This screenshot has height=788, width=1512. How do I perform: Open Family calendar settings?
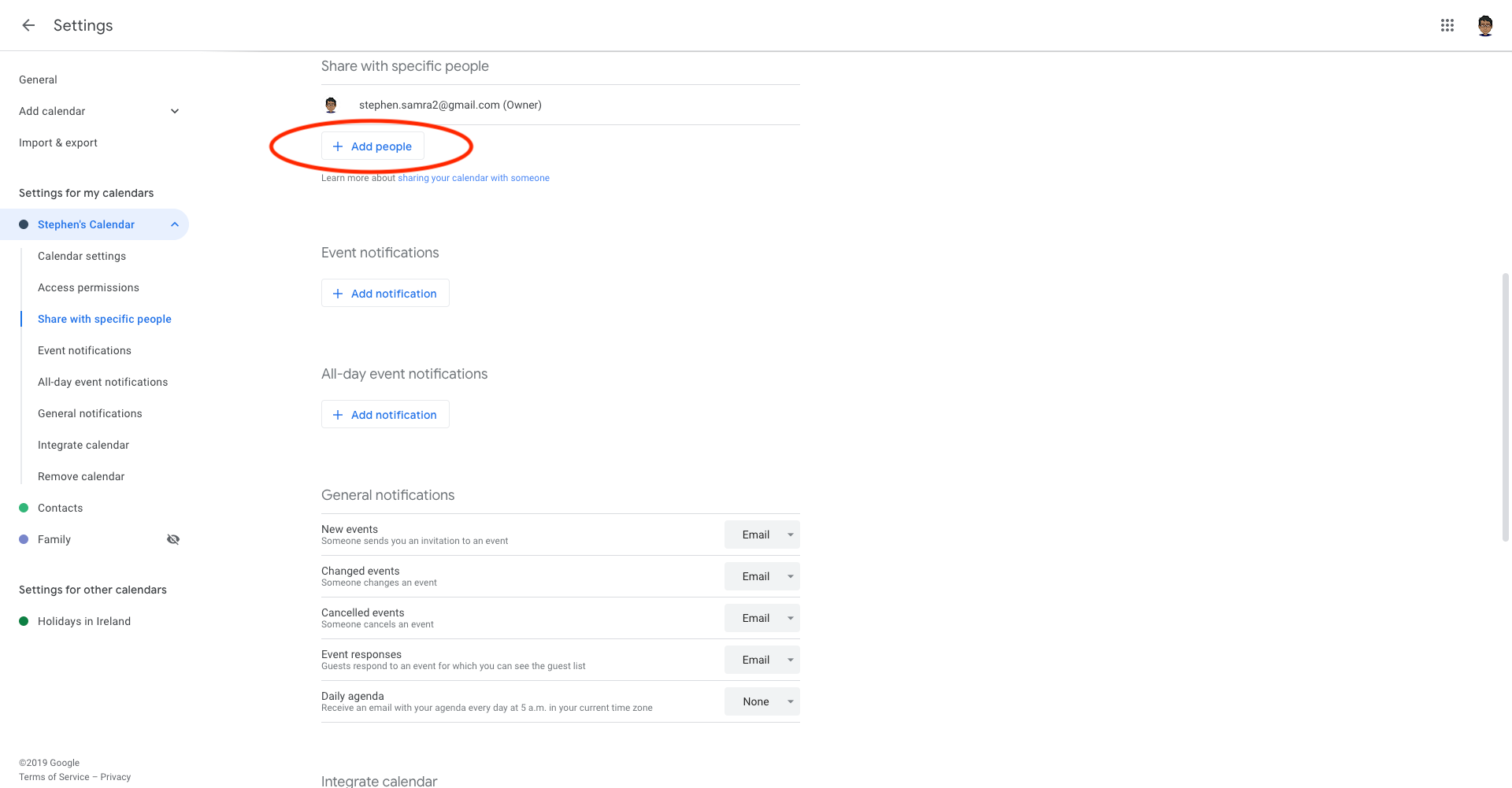pos(54,539)
